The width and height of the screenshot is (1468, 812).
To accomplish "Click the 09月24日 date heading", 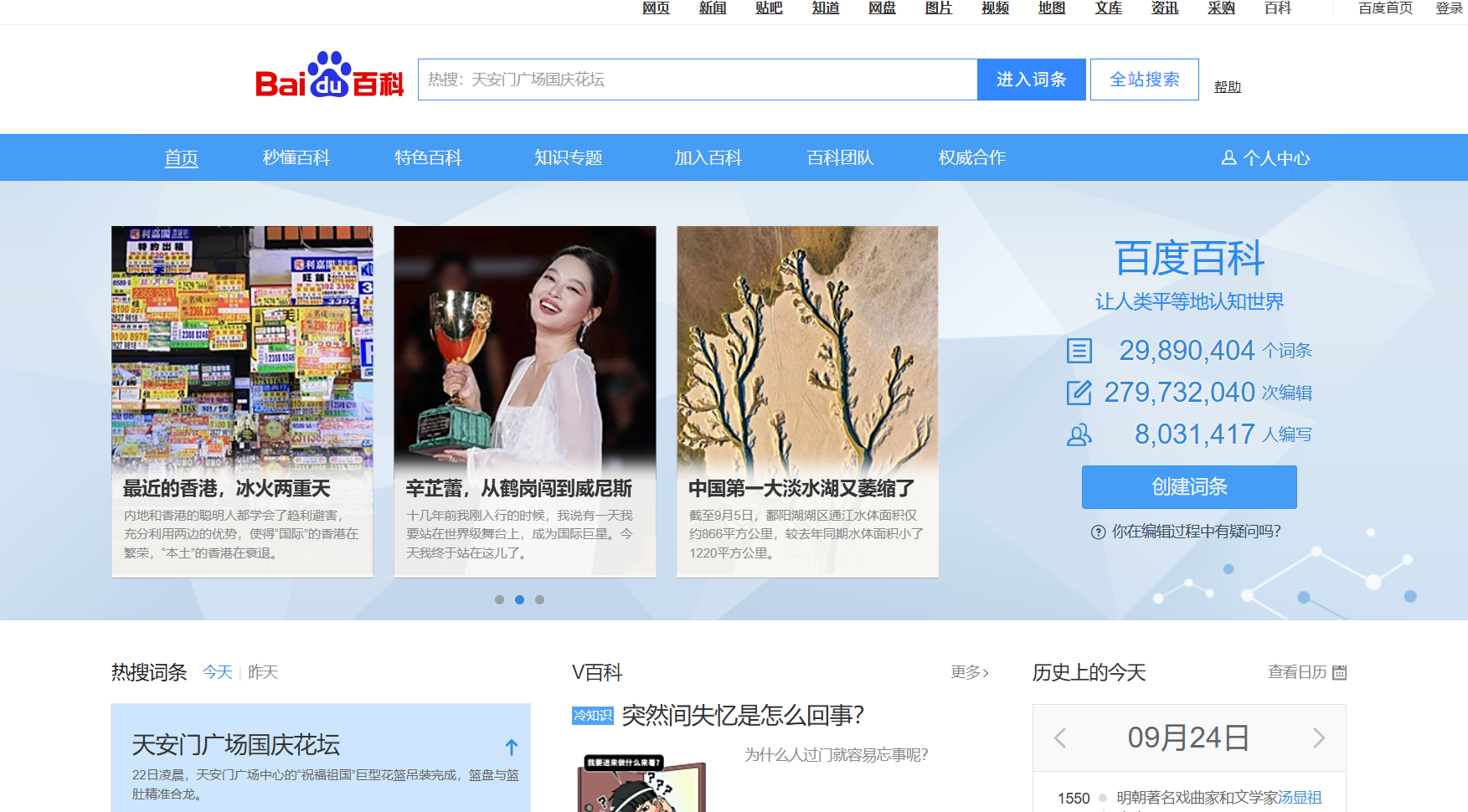I will 1189,737.
